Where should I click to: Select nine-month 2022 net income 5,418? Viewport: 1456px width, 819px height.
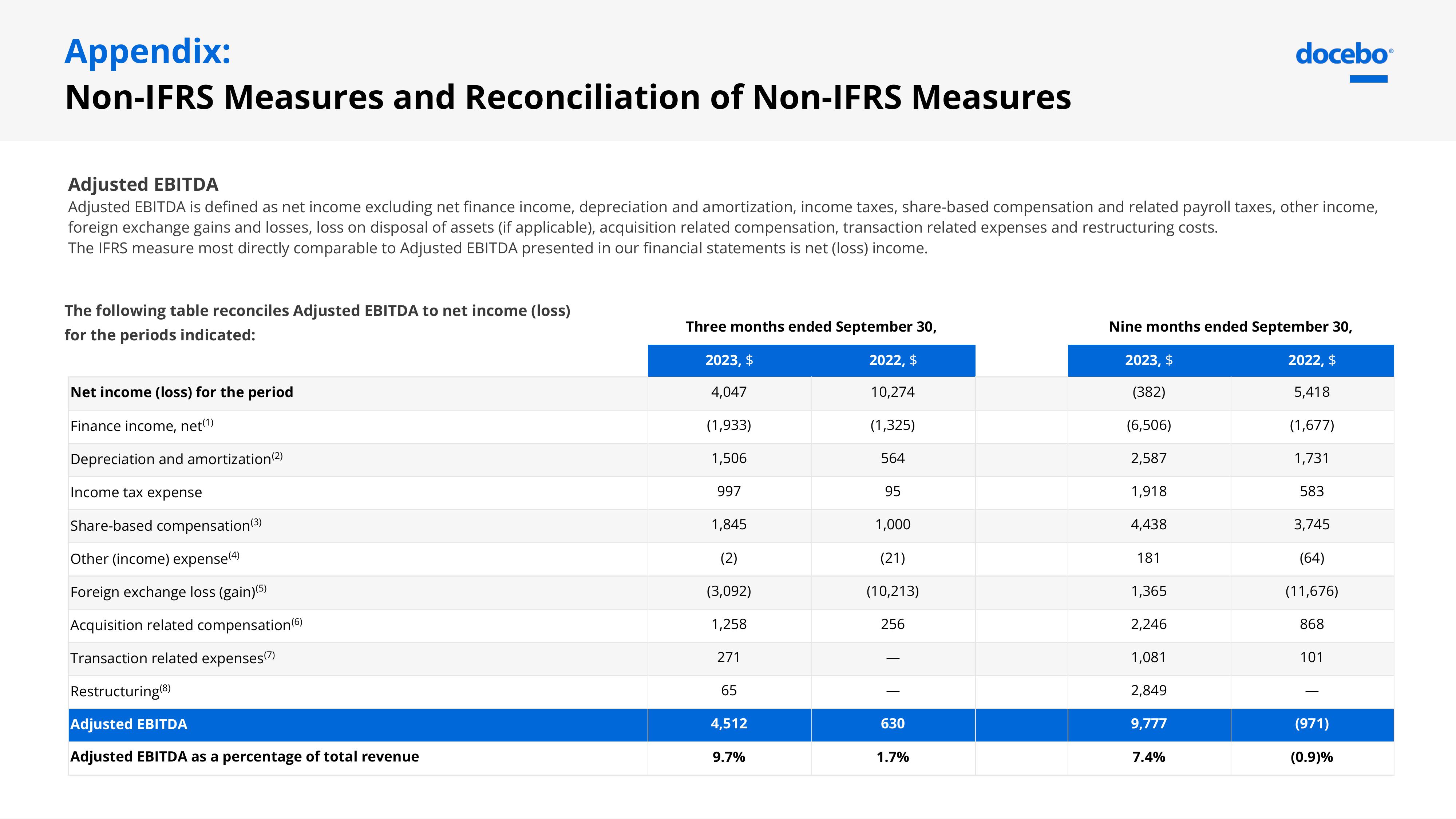point(1312,392)
